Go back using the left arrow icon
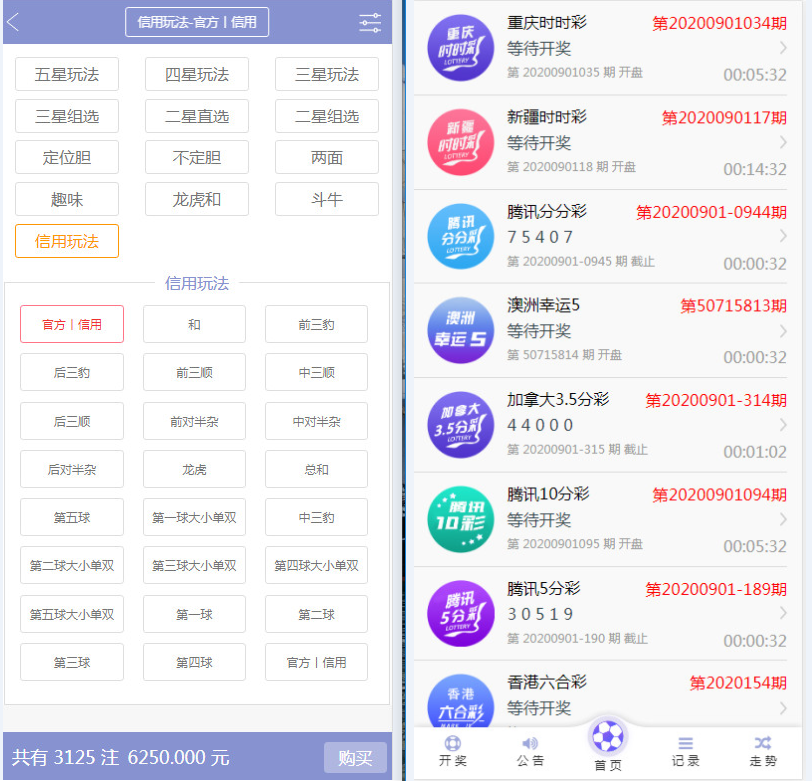812x781 pixels. click(x=14, y=22)
